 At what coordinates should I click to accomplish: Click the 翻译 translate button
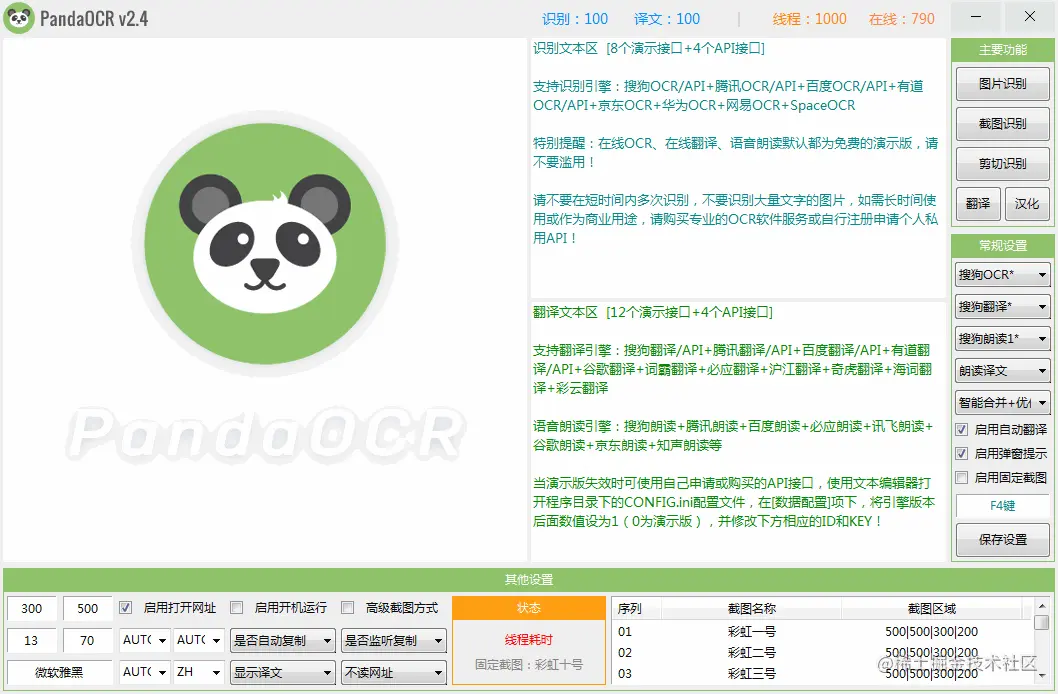(978, 204)
